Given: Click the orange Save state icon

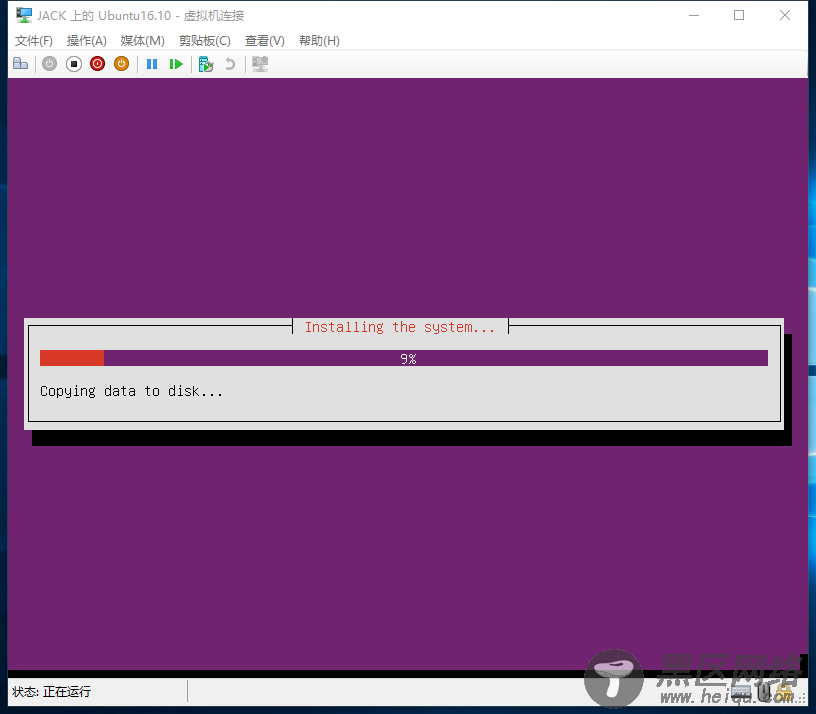Looking at the screenshot, I should click(x=121, y=64).
